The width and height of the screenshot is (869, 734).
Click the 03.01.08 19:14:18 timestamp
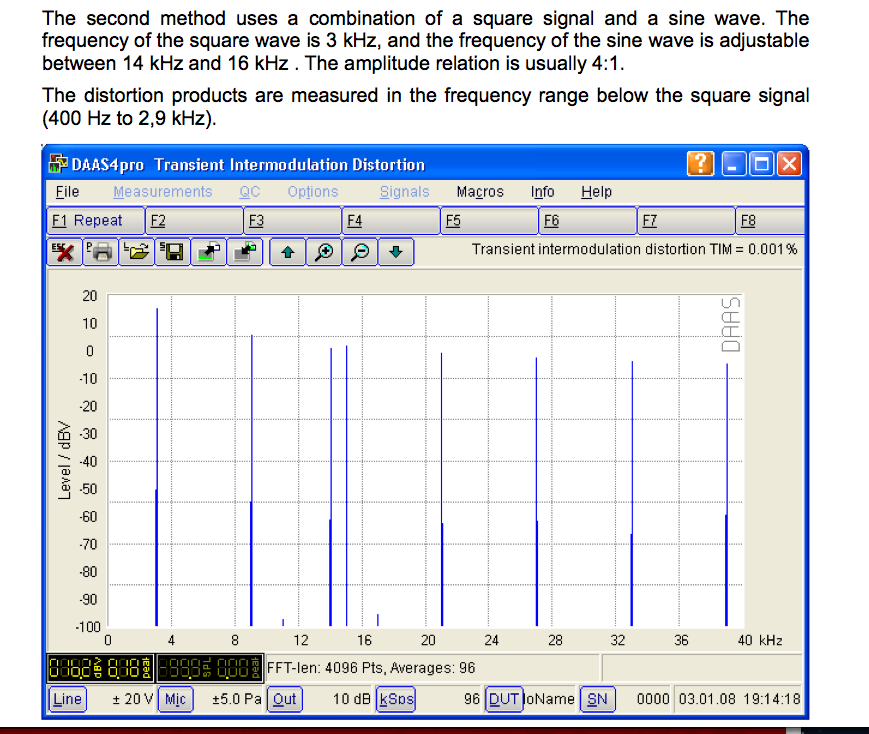[739, 699]
